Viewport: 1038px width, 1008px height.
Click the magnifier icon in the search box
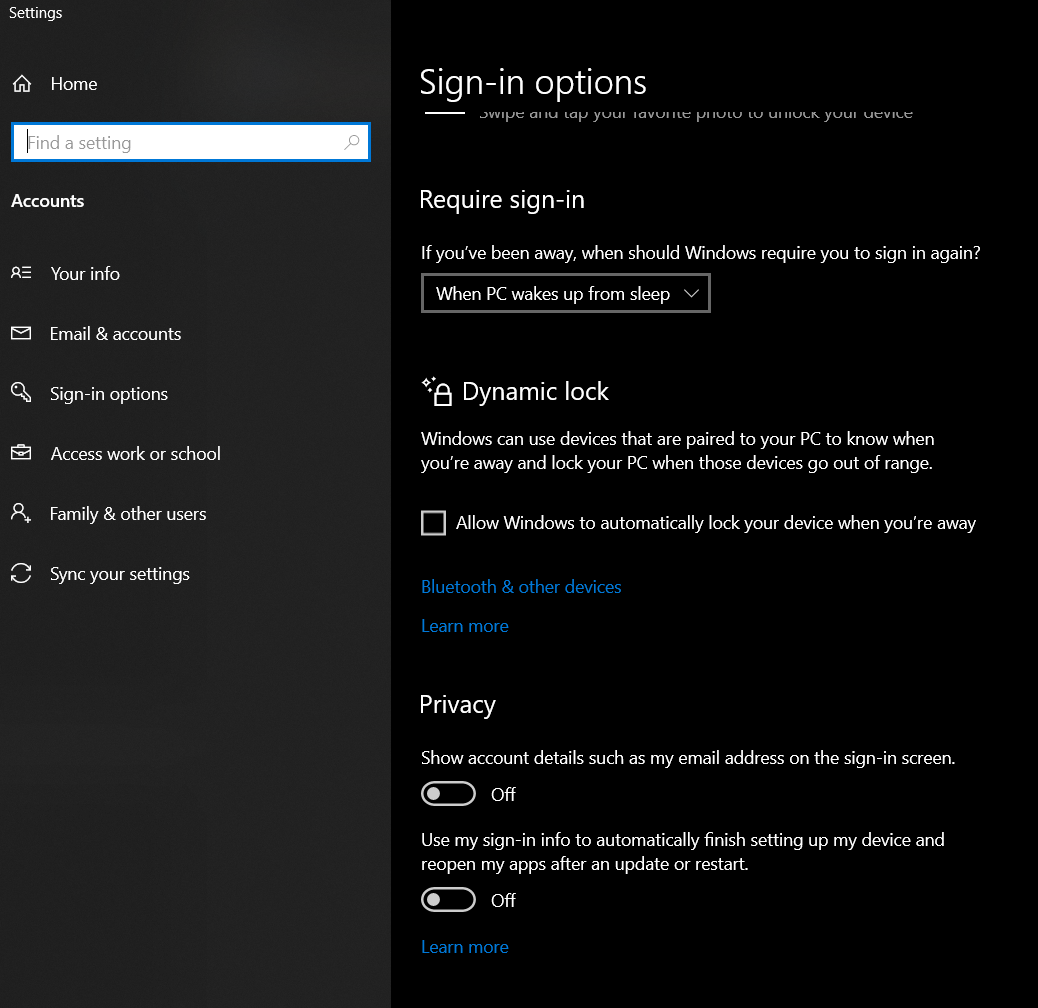pyautogui.click(x=352, y=143)
